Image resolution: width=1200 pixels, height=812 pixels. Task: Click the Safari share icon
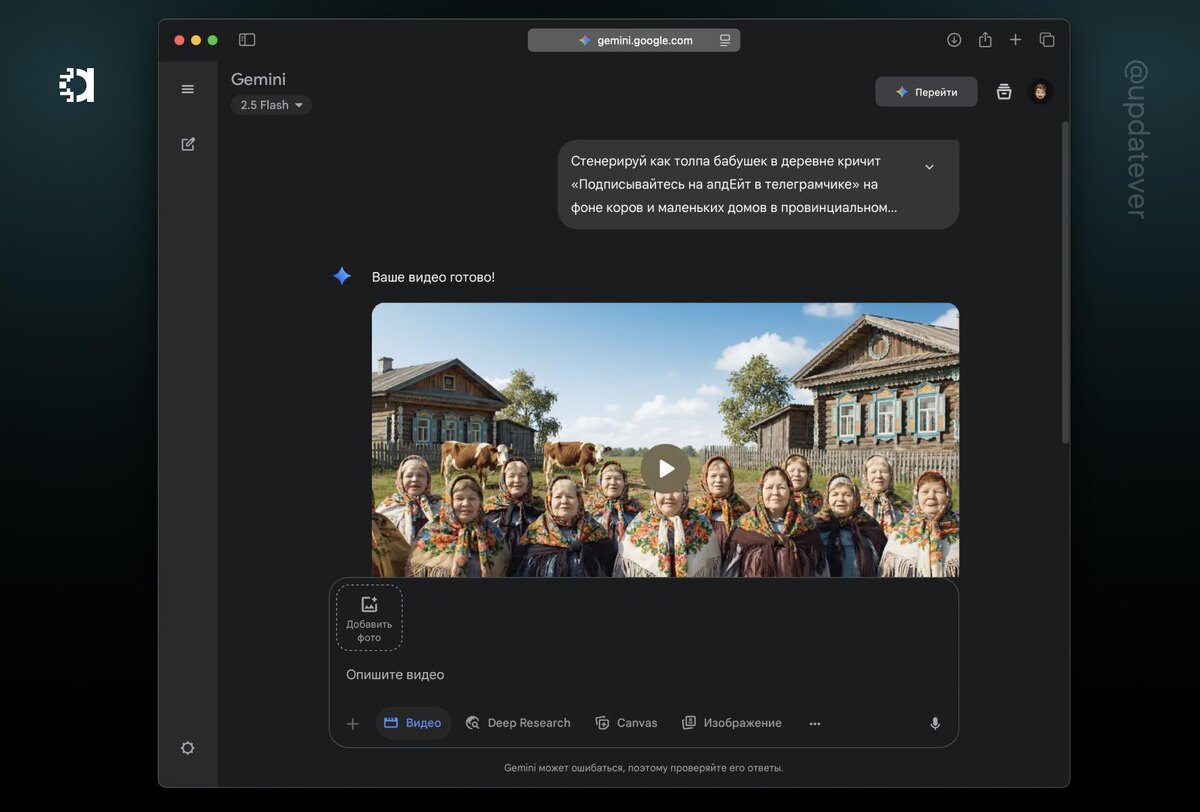pyautogui.click(x=985, y=40)
